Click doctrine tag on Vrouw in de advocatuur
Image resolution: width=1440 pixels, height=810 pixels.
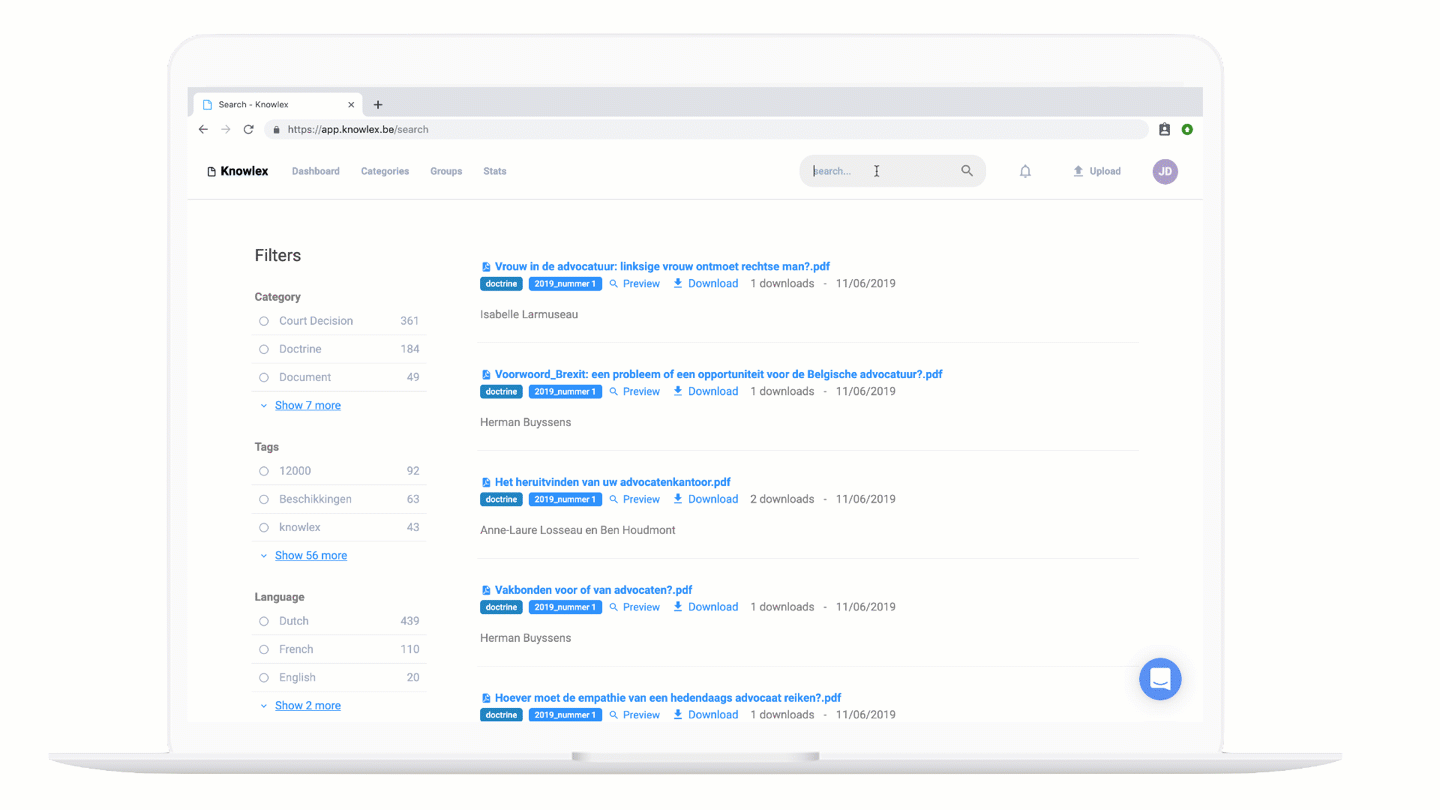(501, 284)
